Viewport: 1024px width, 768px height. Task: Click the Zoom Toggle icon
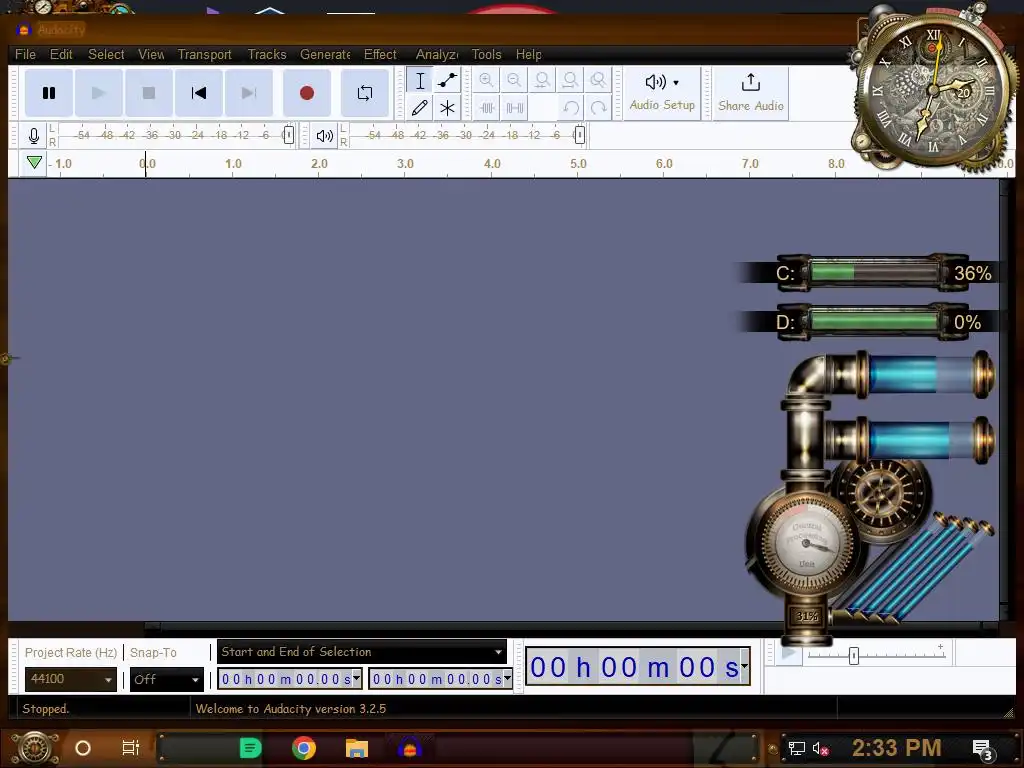[598, 80]
